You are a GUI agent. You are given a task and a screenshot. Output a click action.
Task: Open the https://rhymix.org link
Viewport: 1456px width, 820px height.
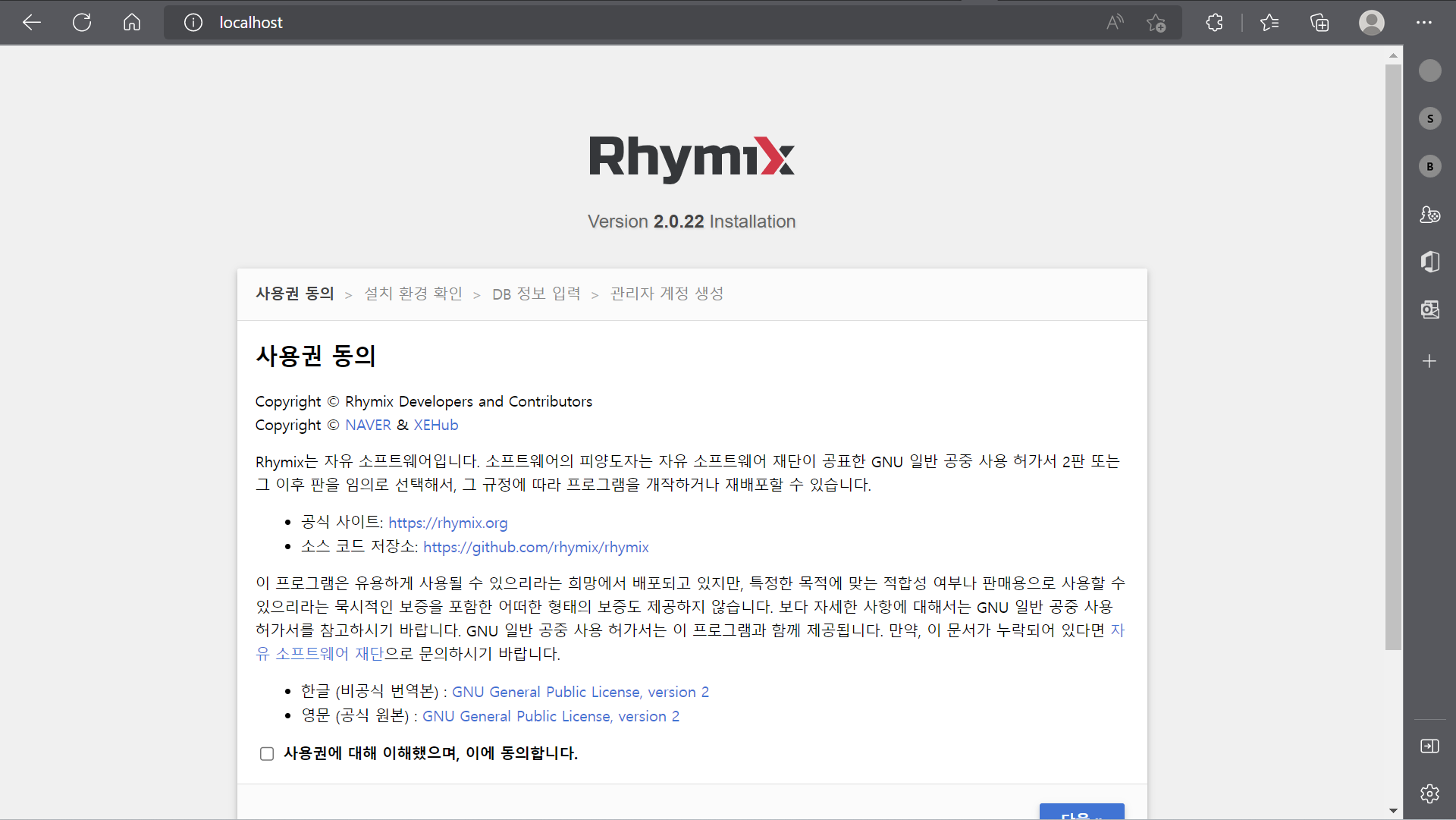447,523
